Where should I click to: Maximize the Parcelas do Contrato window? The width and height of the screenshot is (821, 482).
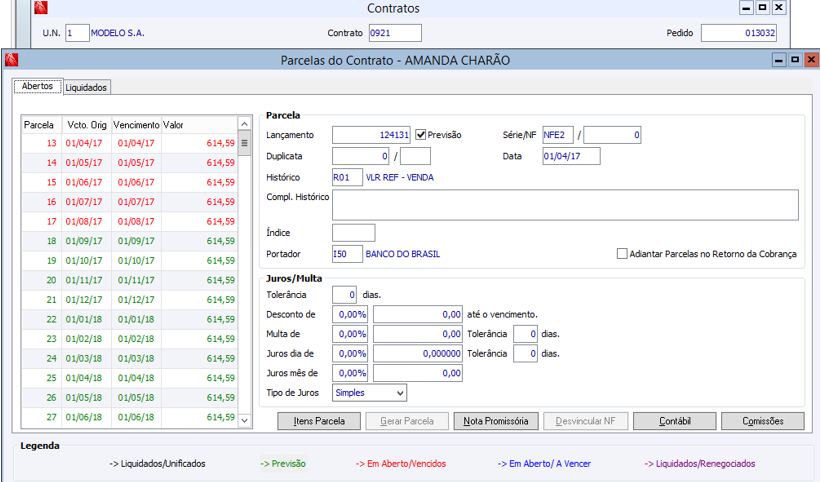click(794, 60)
